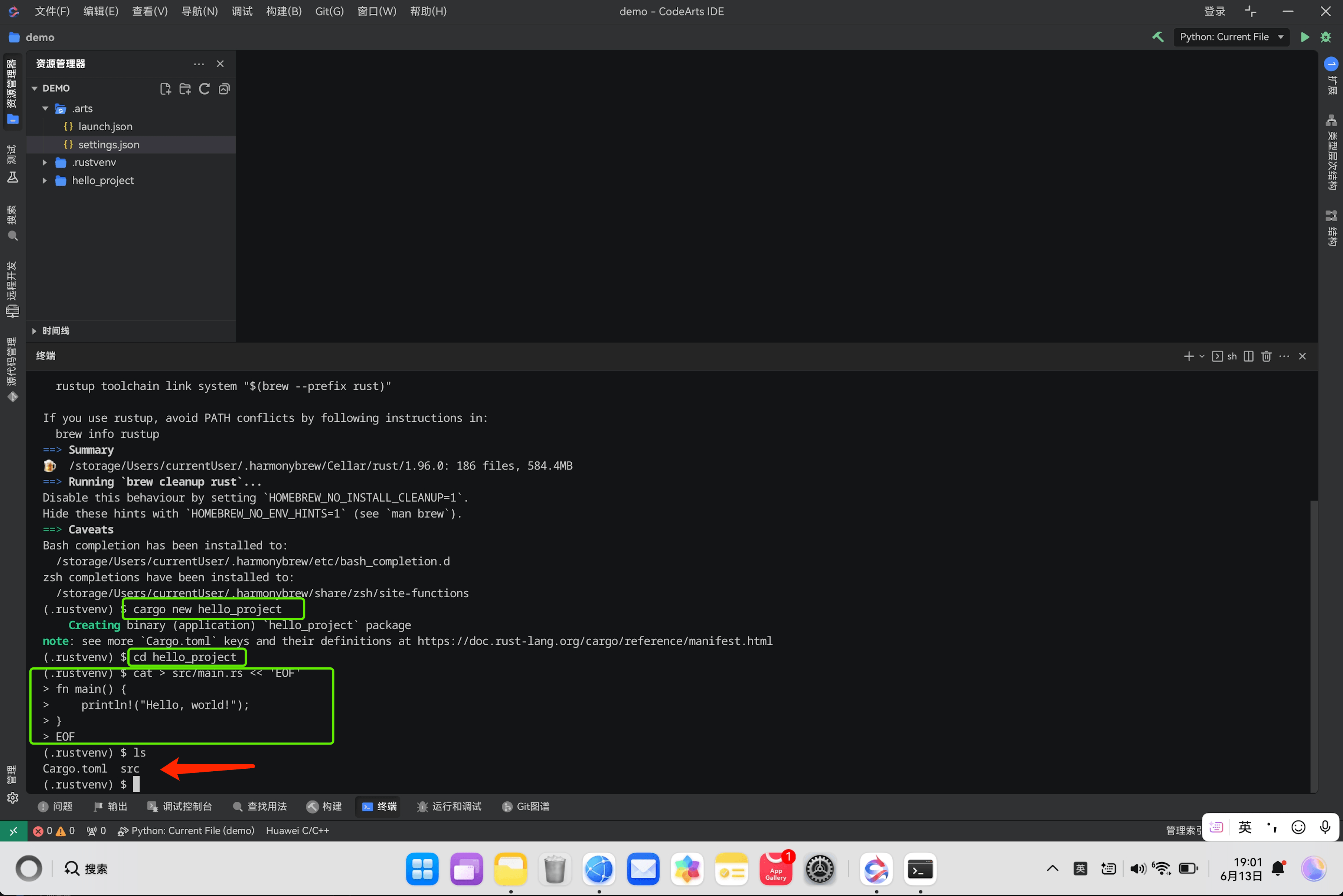Viewport: 1343px width, 896px height.
Task: Open the manage gear at sidebar bottom
Action: pyautogui.click(x=12, y=798)
